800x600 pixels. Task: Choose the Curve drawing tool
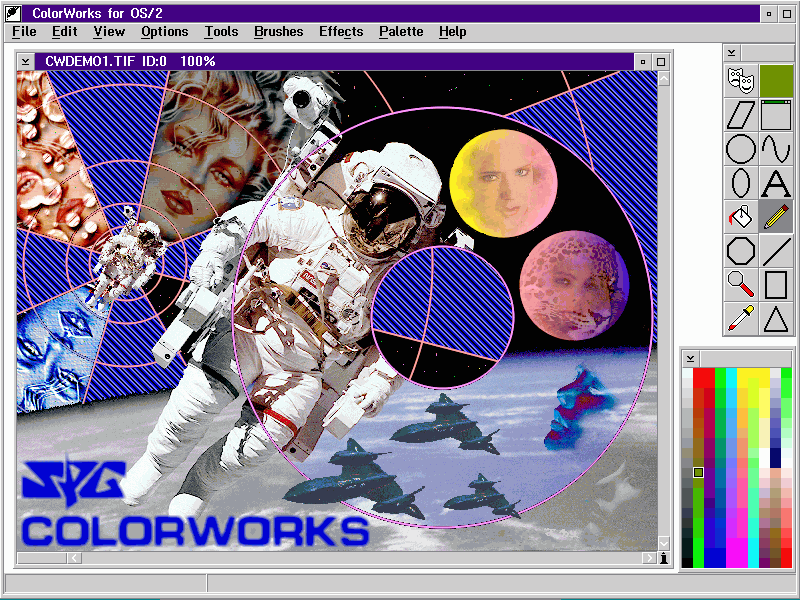tap(777, 149)
